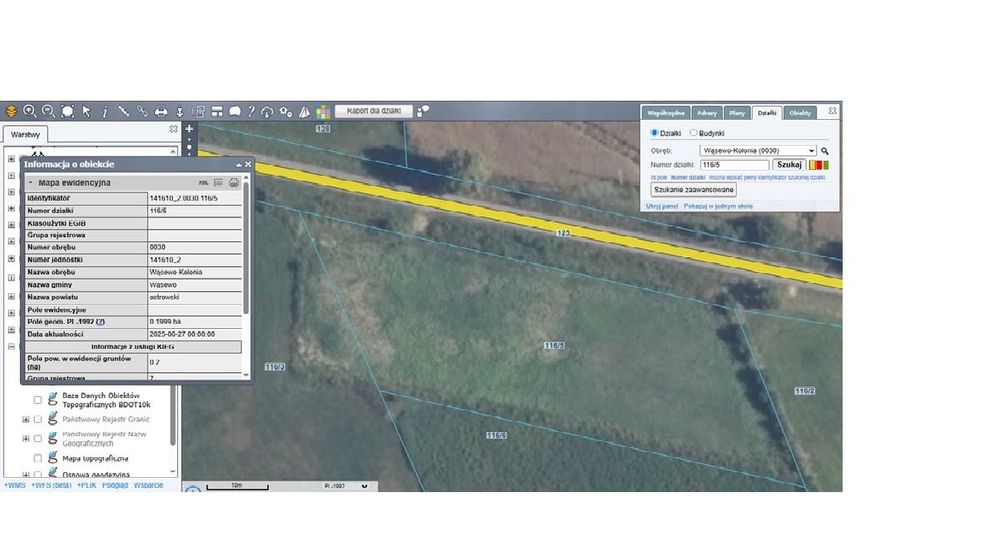This screenshot has width=1000, height=557.
Task: Click the Podgląd link
Action: (x=115, y=486)
